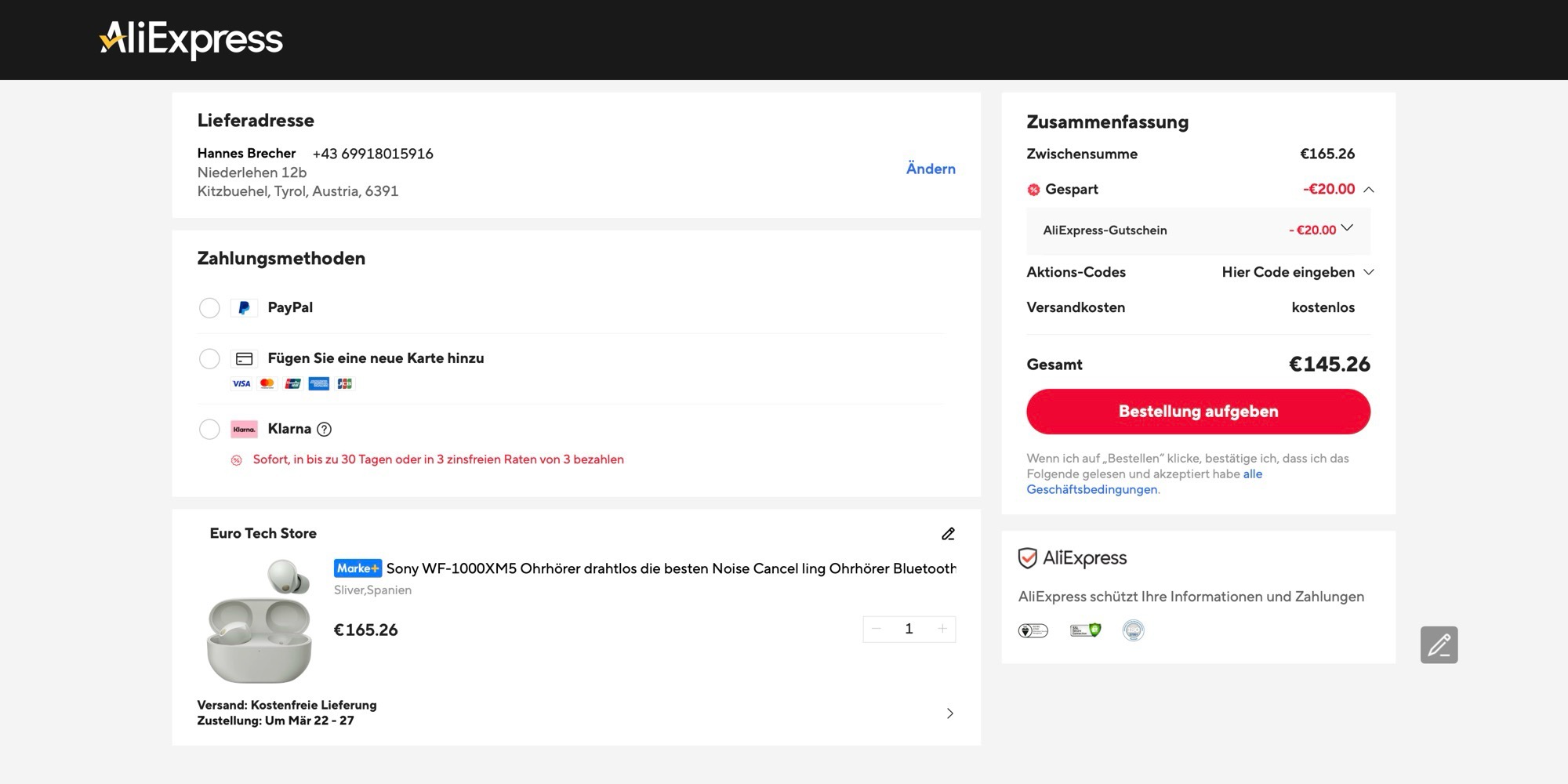The width and height of the screenshot is (1568, 784).
Task: Click the Sliver,Spanien variant text
Action: point(372,590)
